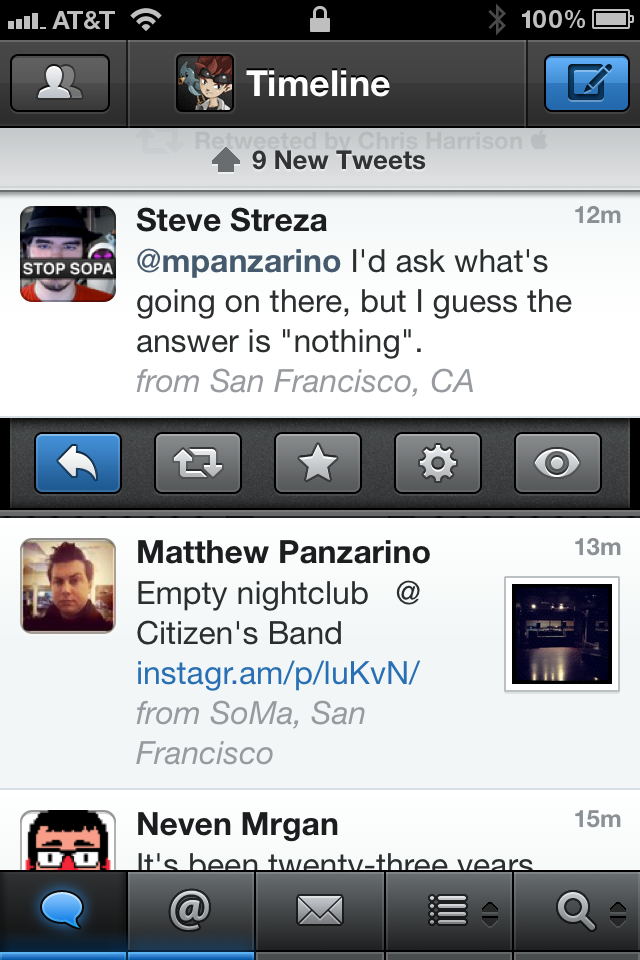This screenshot has width=640, height=960.
Task: Switch to the Timeline tab
Action: pyautogui.click(x=63, y=910)
